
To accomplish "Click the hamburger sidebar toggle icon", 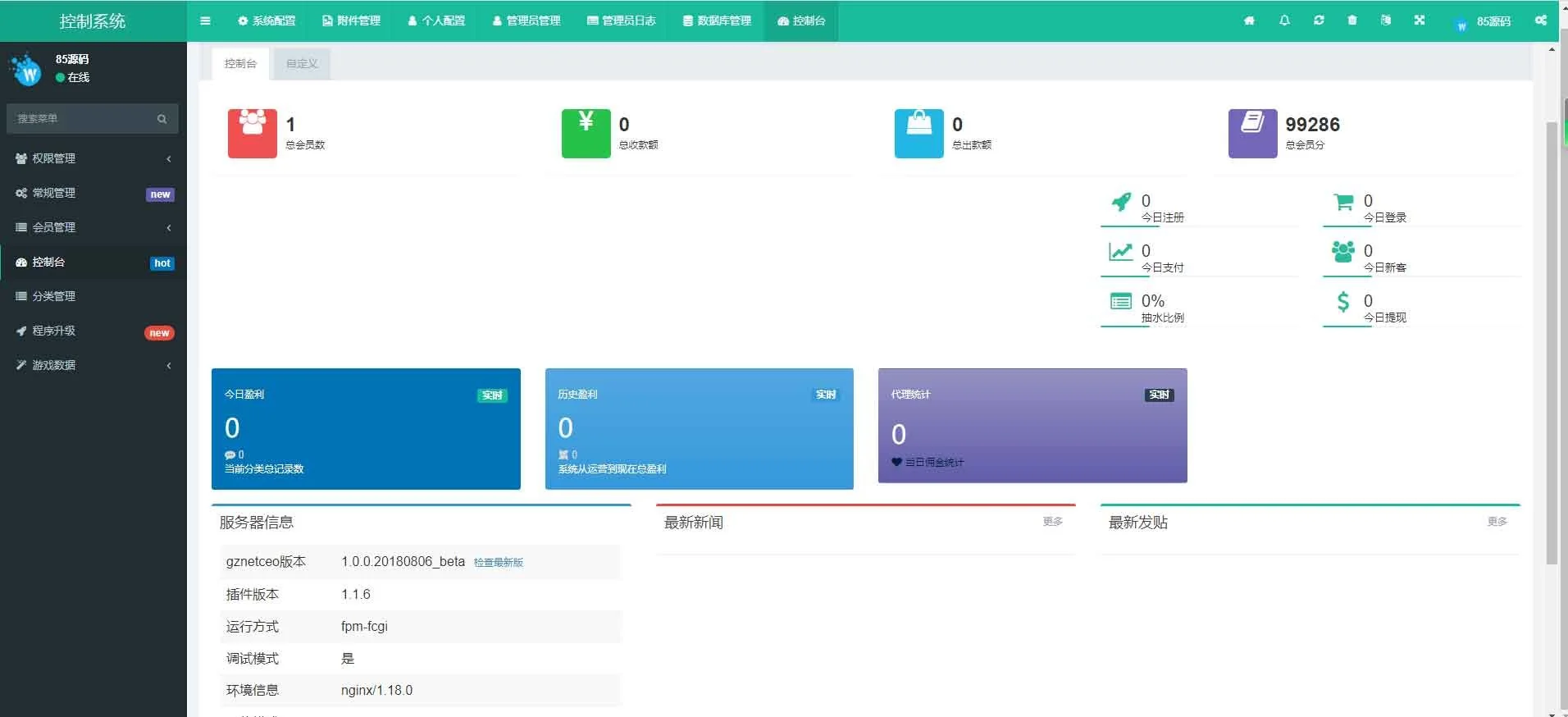I will tap(205, 21).
